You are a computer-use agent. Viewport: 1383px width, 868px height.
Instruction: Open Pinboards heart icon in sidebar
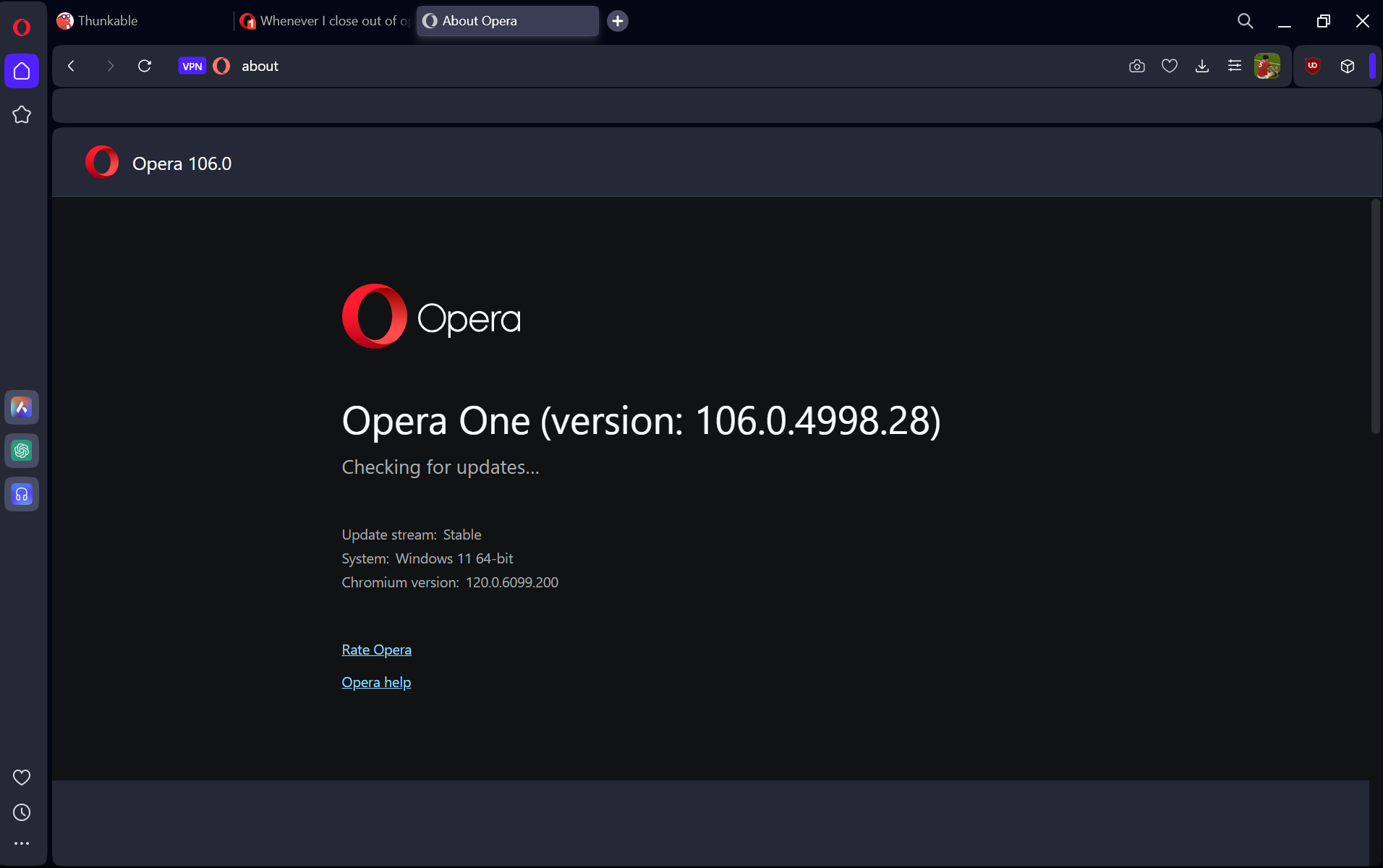(x=22, y=778)
